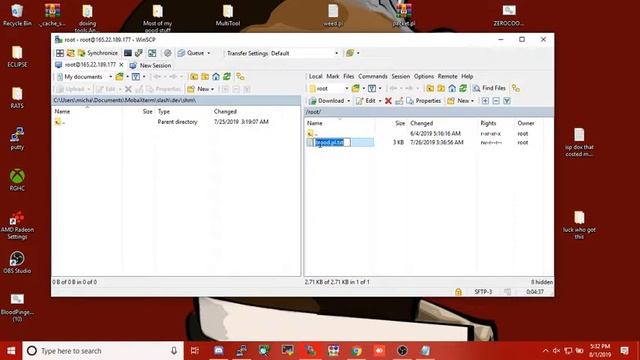Open the Local menu
The image size is (640, 360).
click(316, 76)
